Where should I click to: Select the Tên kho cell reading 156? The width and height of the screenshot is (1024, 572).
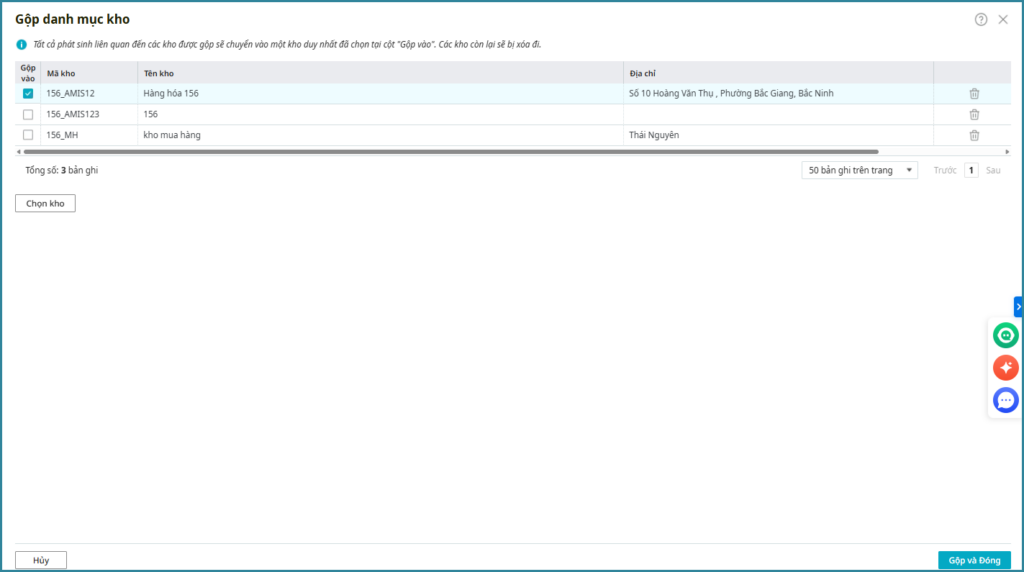point(380,114)
